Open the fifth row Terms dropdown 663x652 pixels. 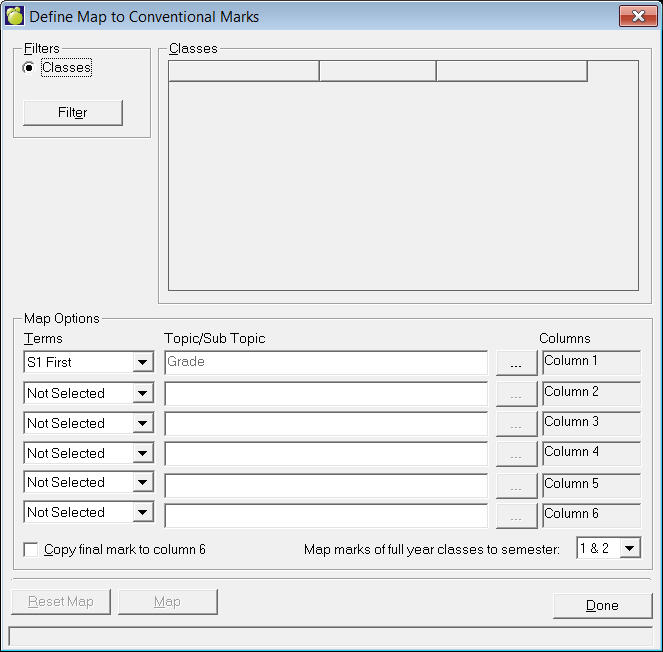click(143, 483)
